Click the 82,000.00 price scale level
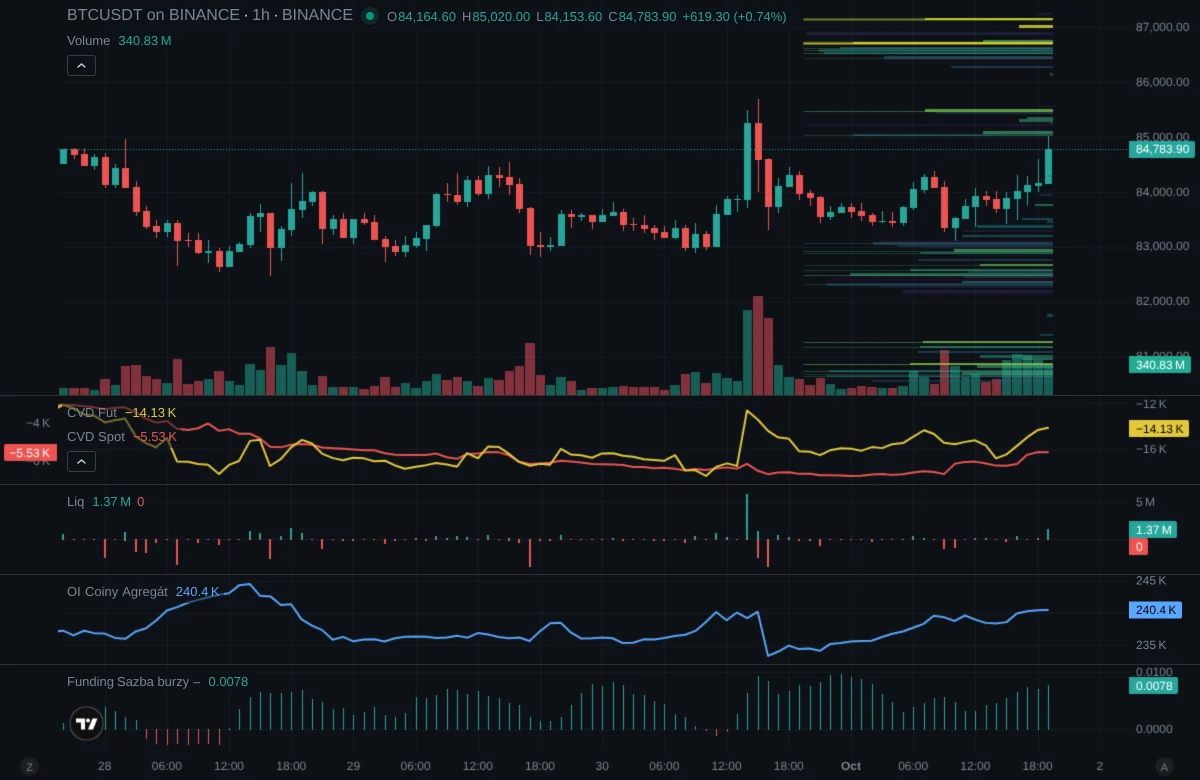Image resolution: width=1200 pixels, height=780 pixels. (x=1162, y=301)
